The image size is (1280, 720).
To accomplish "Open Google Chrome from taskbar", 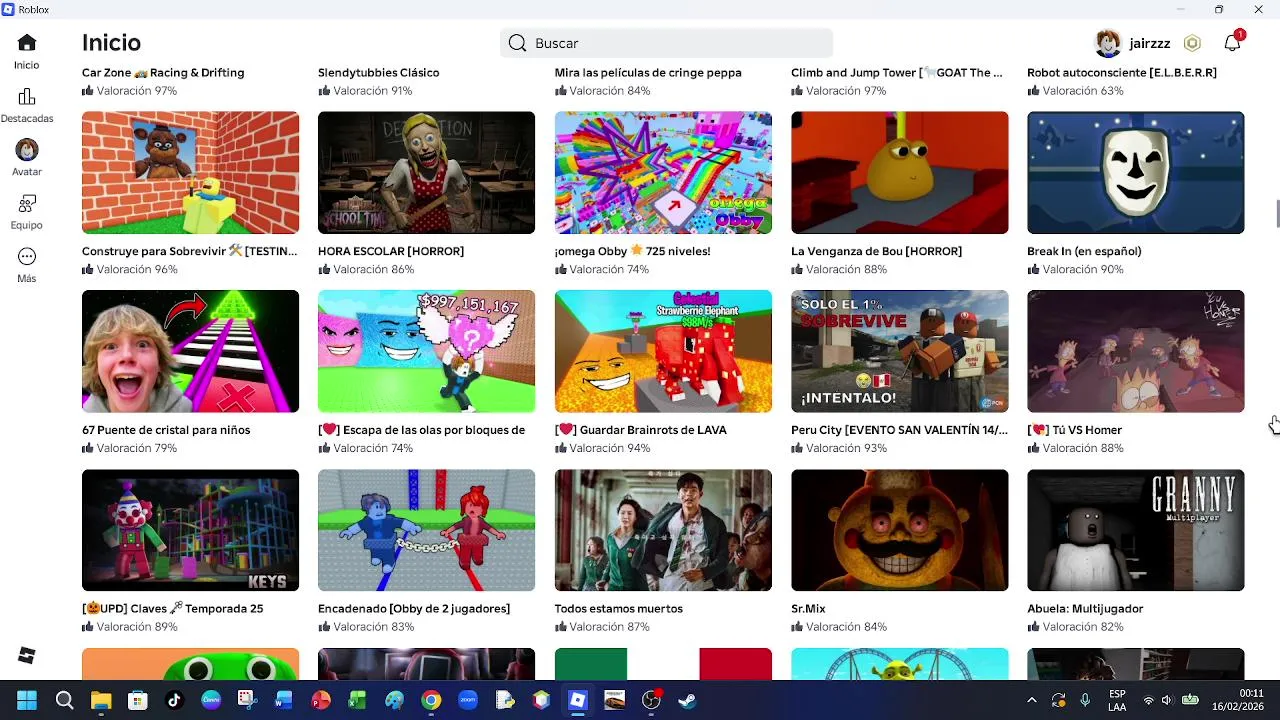I will click(431, 700).
